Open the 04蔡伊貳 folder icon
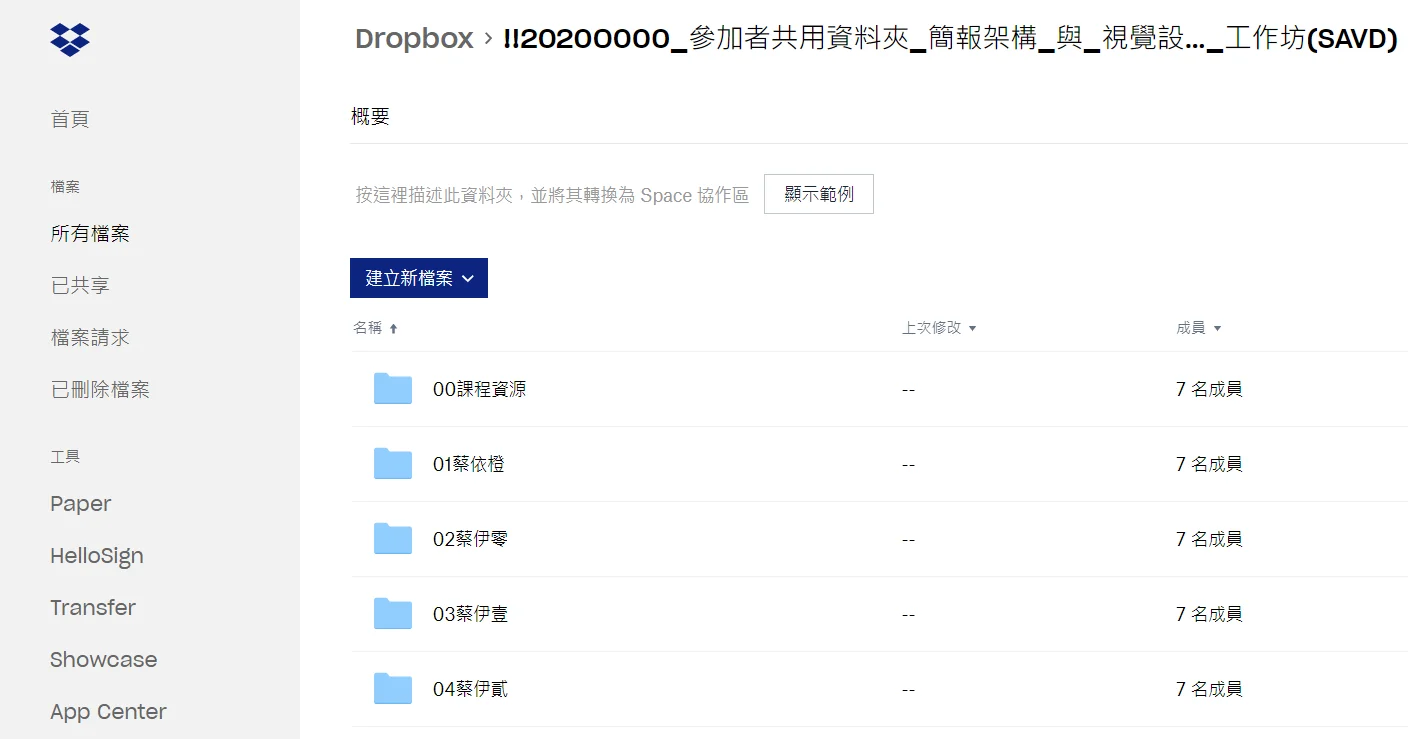This screenshot has height=739, width=1408. [393, 689]
